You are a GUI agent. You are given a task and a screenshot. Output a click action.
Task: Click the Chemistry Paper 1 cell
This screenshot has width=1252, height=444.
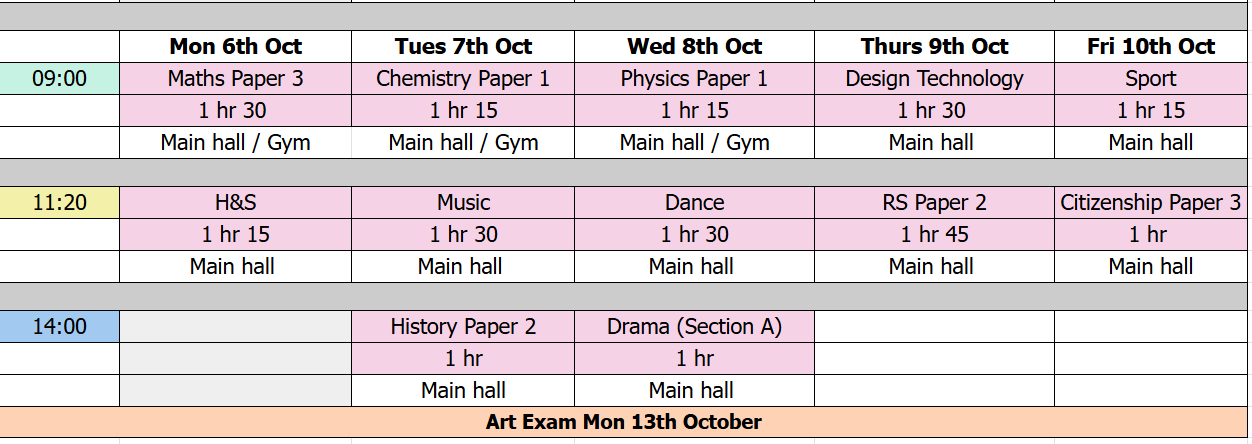(463, 79)
